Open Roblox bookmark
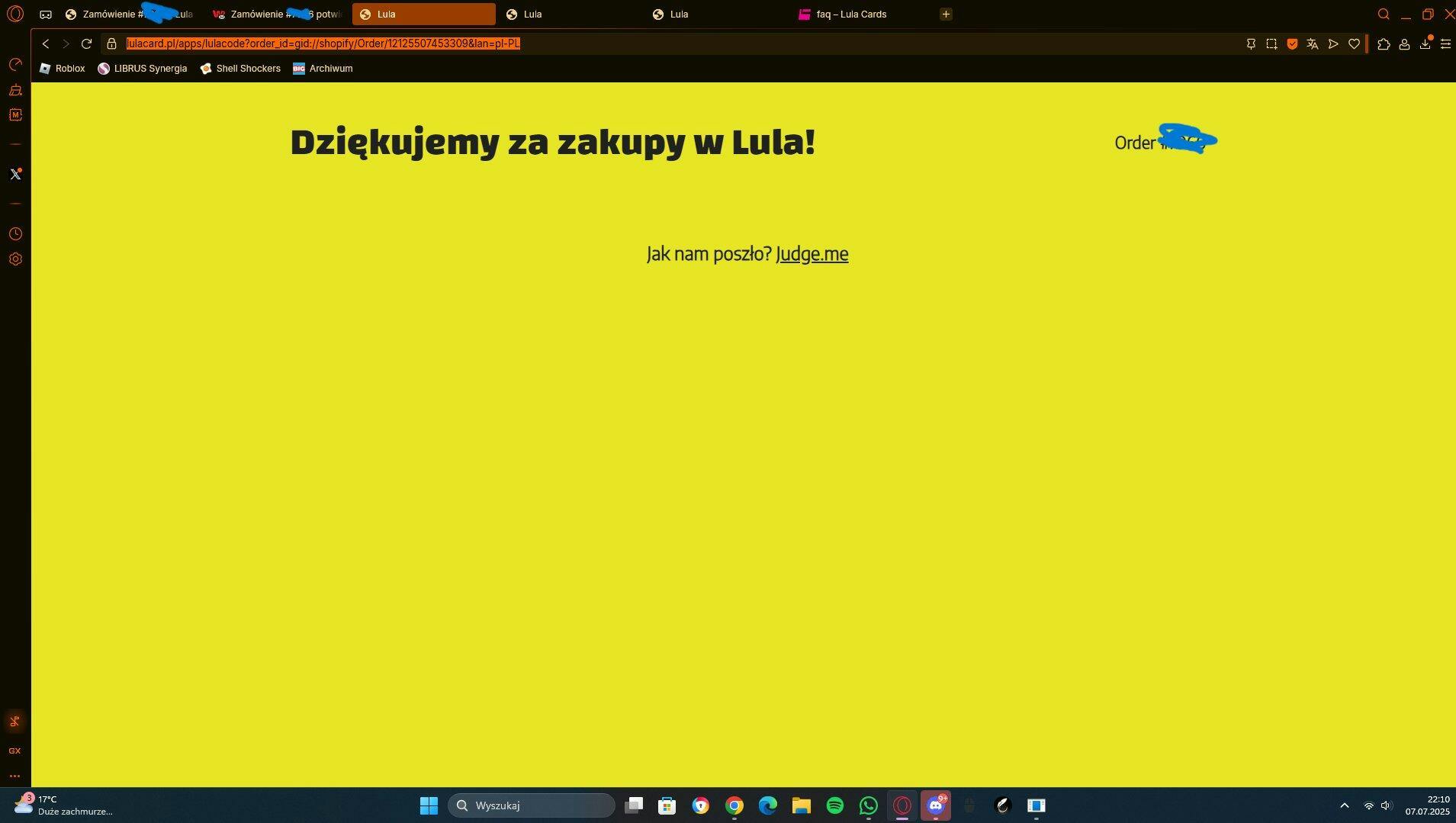1456x823 pixels. tap(63, 69)
